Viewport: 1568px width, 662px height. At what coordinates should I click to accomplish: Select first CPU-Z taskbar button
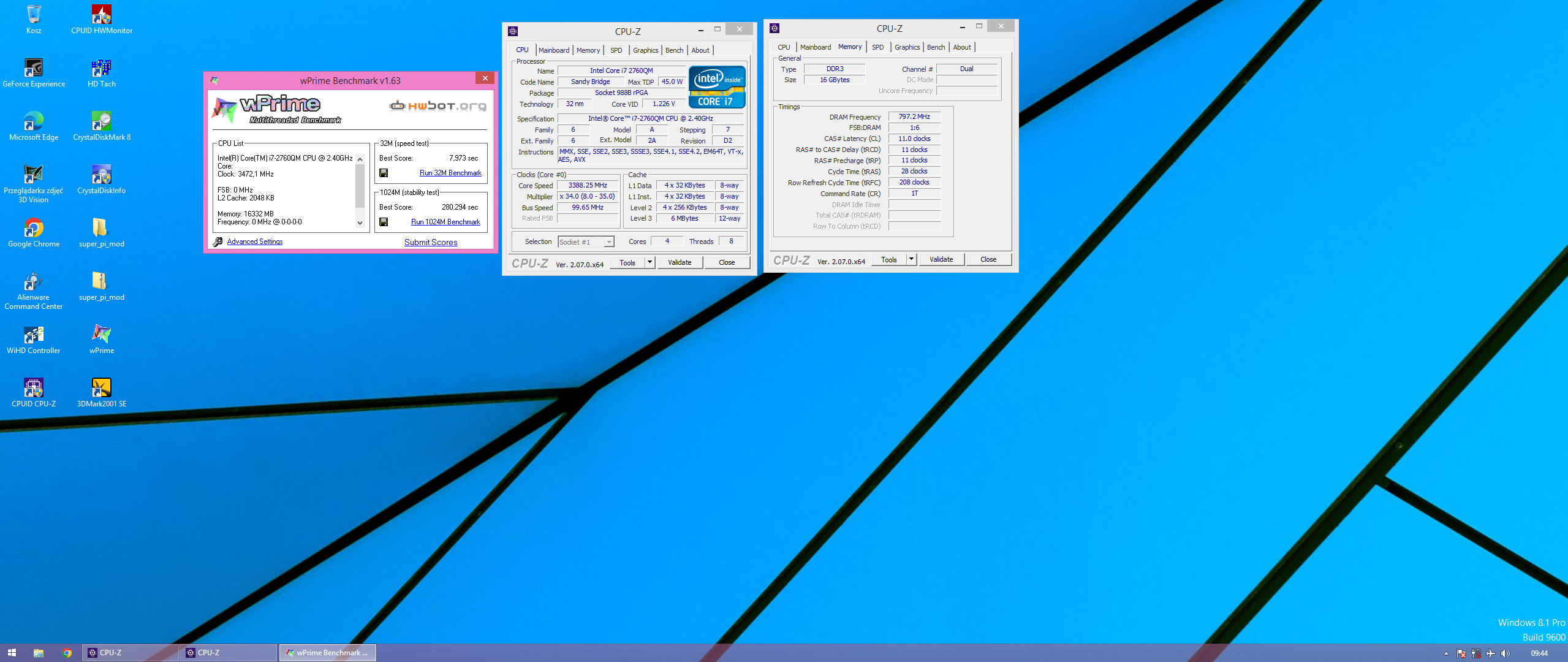[130, 653]
